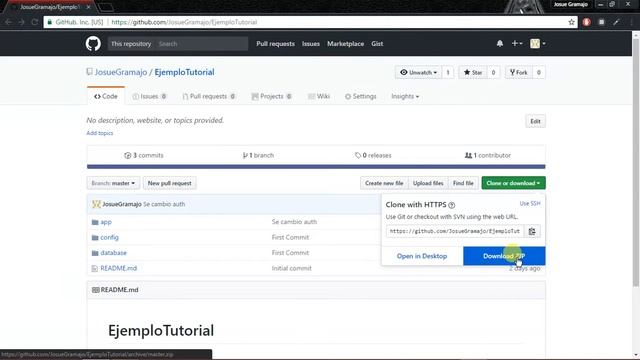Click the red browser extension icon
The width and height of the screenshot is (640, 360).
coord(587,22)
